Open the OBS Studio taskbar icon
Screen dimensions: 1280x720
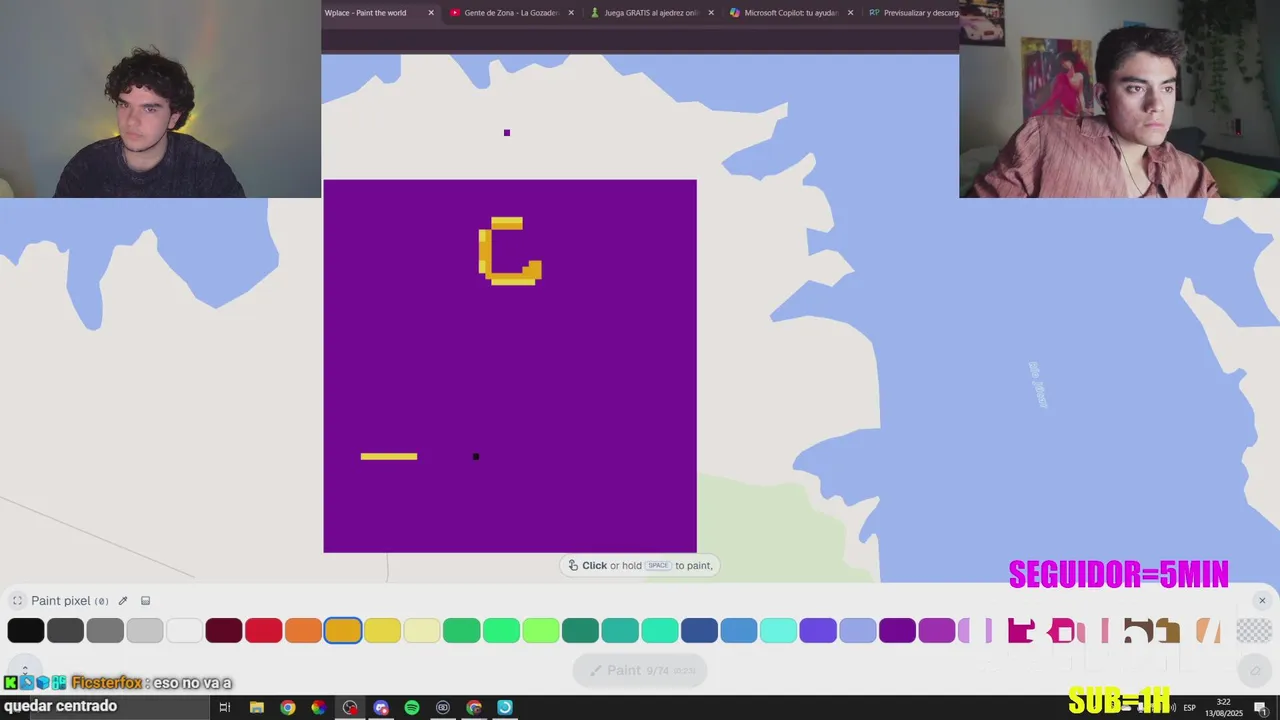350,707
